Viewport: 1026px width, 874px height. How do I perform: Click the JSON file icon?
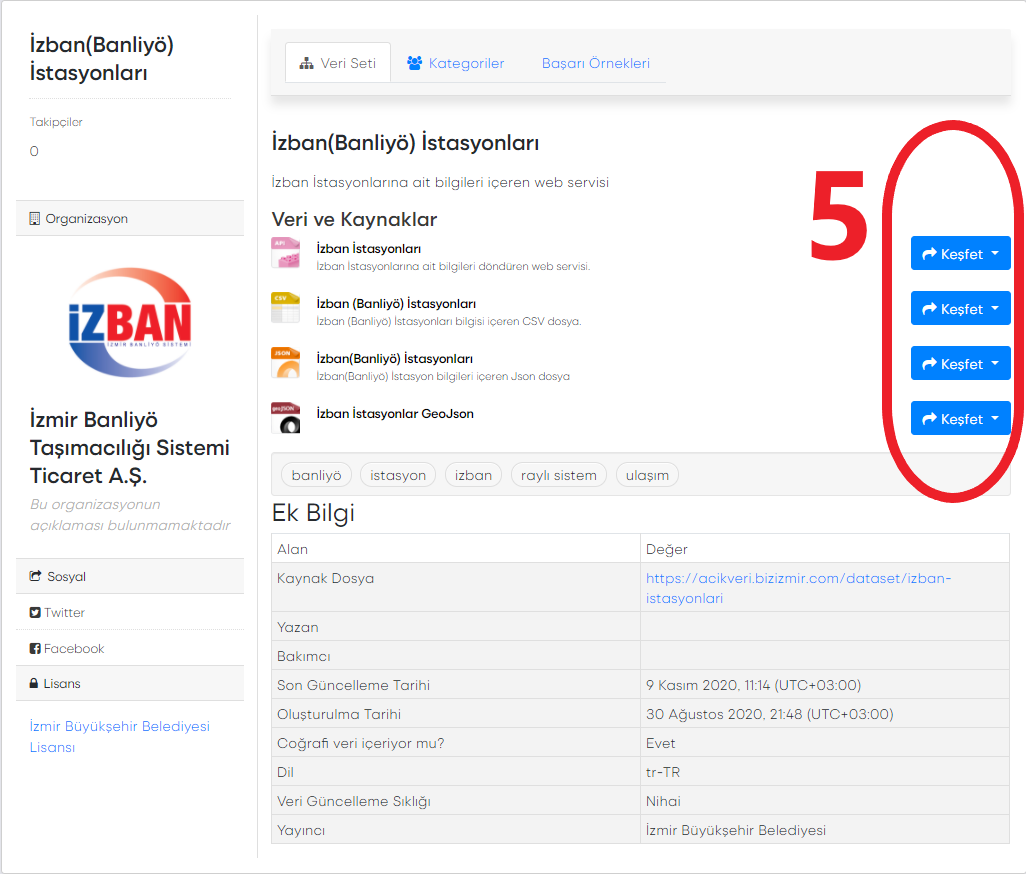(285, 363)
